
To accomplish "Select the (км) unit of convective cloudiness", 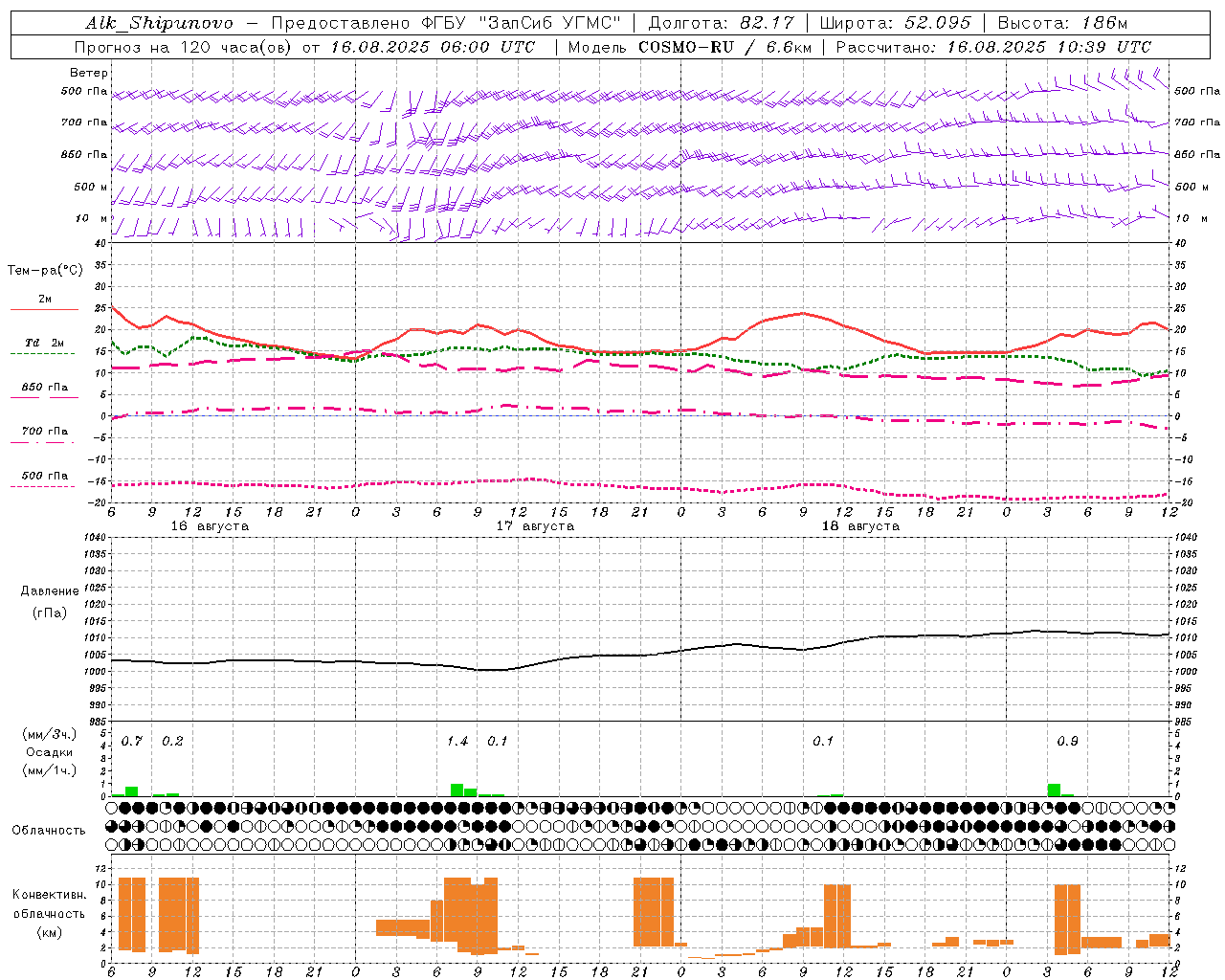I will (x=49, y=932).
